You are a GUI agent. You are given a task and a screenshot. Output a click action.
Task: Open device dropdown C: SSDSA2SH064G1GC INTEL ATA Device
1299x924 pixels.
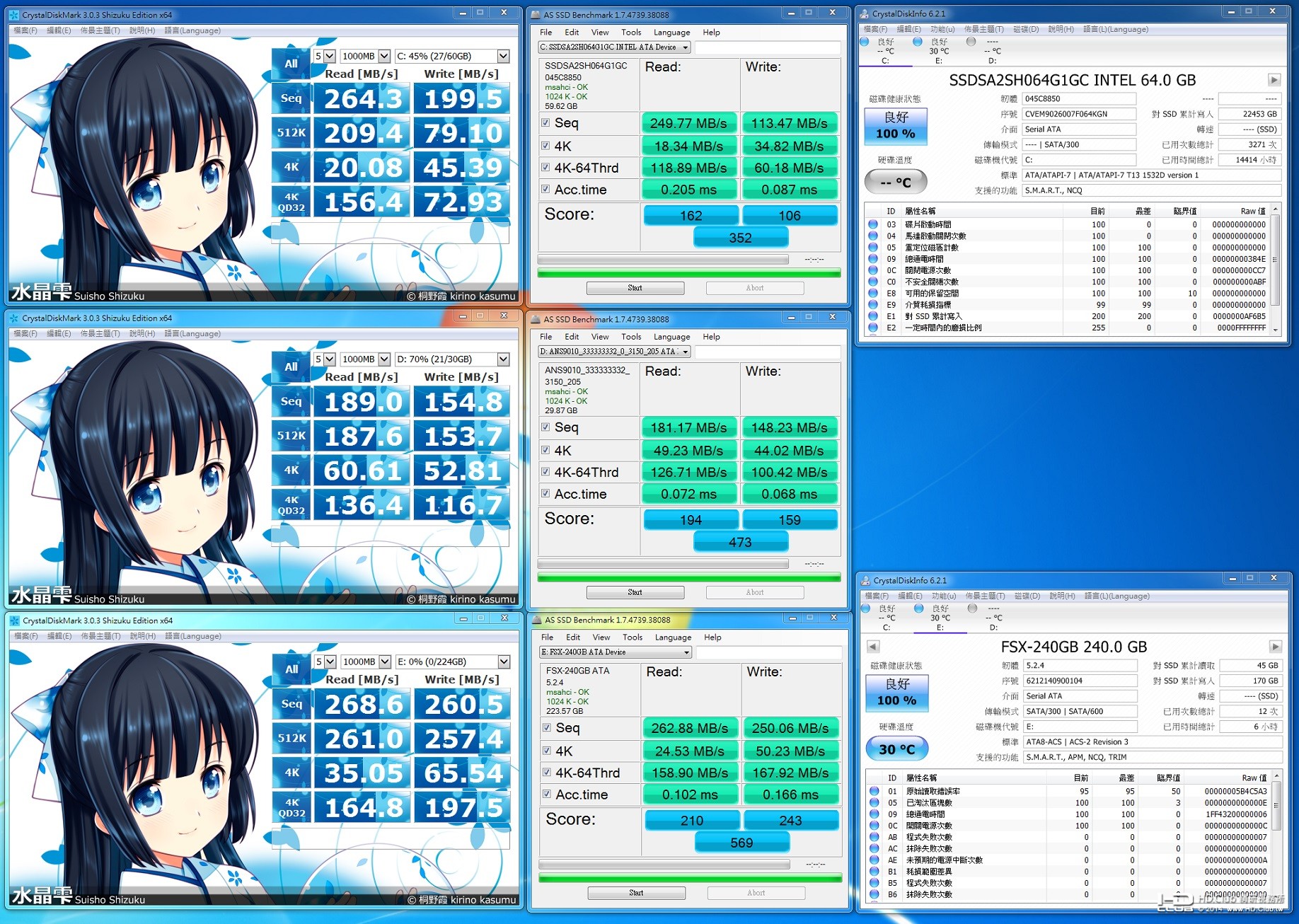(614, 47)
